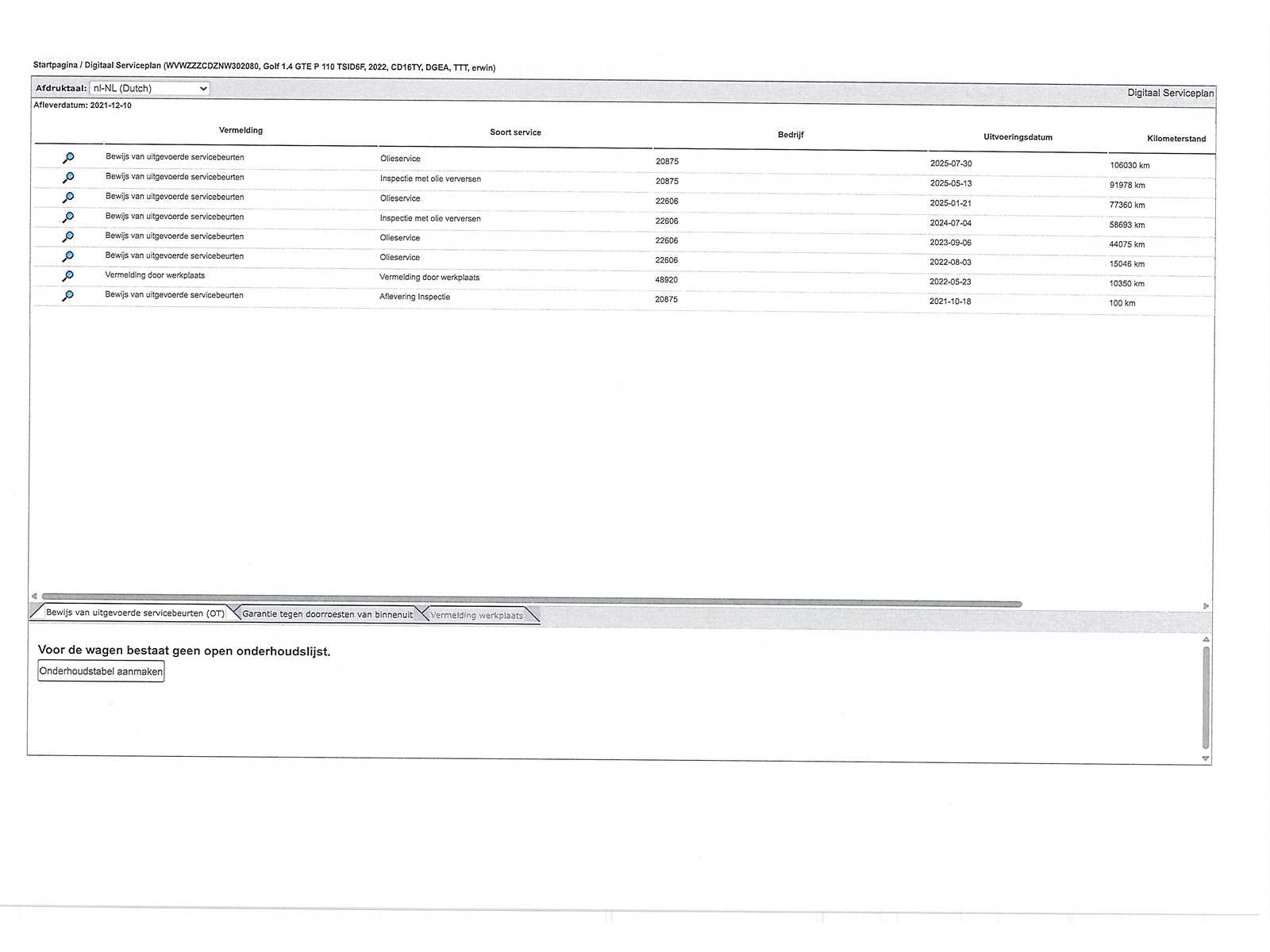Click the vertical scrollbar in lower panel
1270x952 pixels.
pyautogui.click(x=1205, y=698)
